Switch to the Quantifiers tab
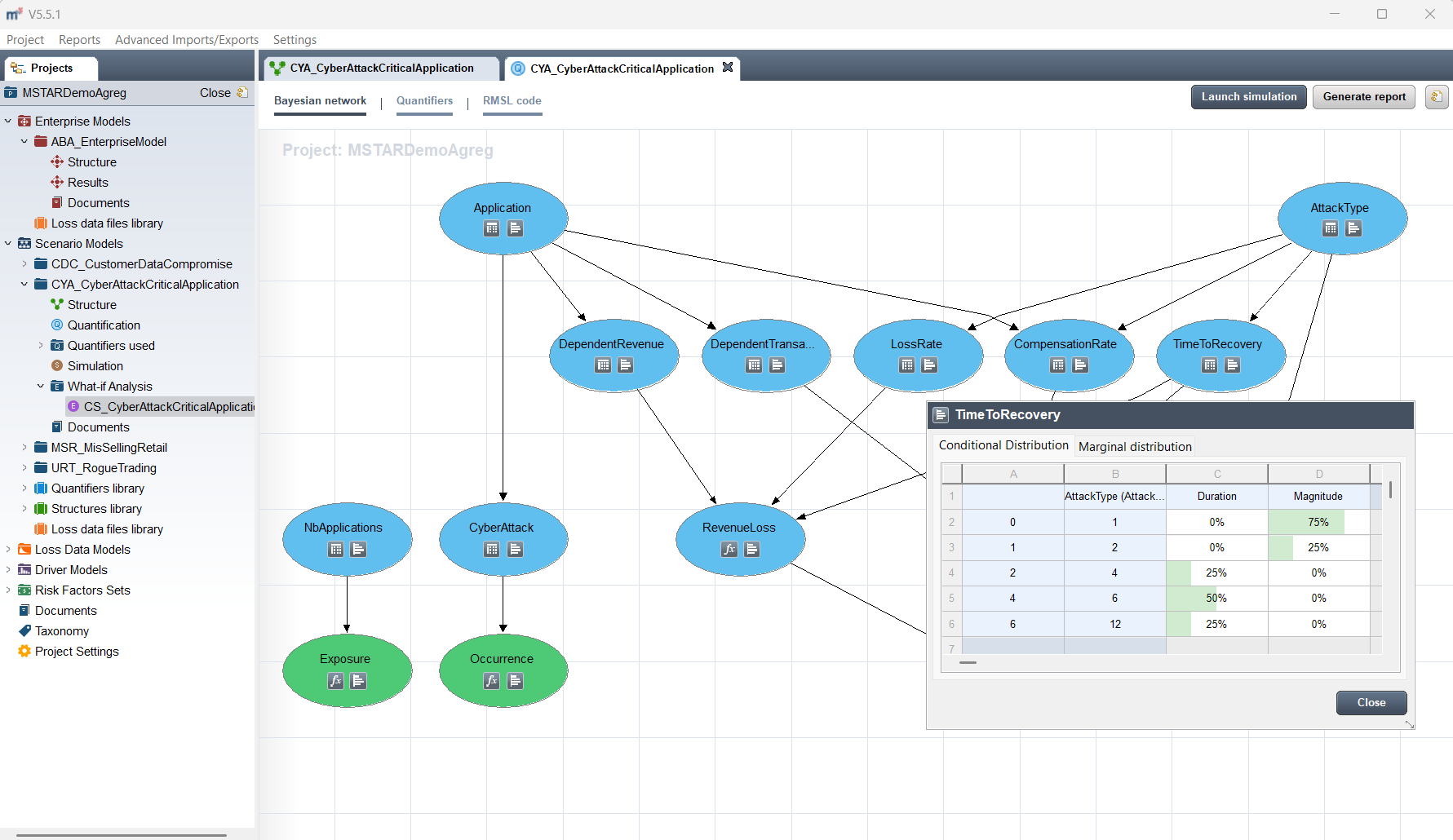This screenshot has width=1453, height=840. pyautogui.click(x=424, y=101)
